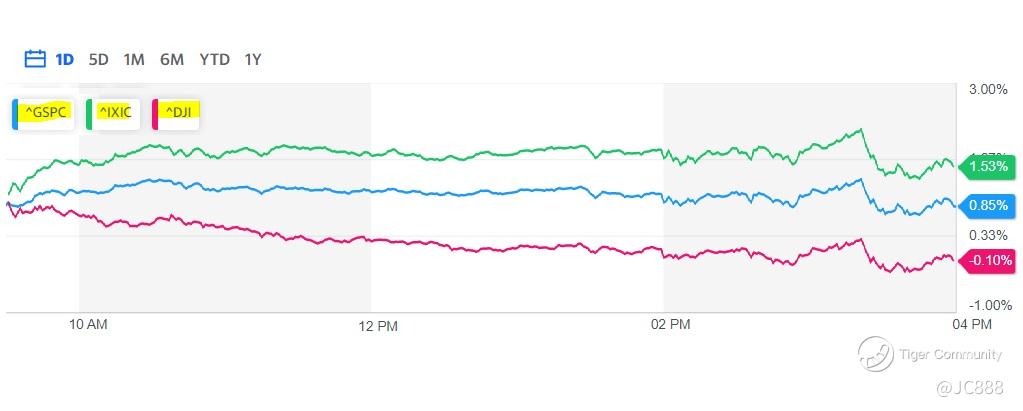
Task: Select the YTD time range
Action: point(215,60)
